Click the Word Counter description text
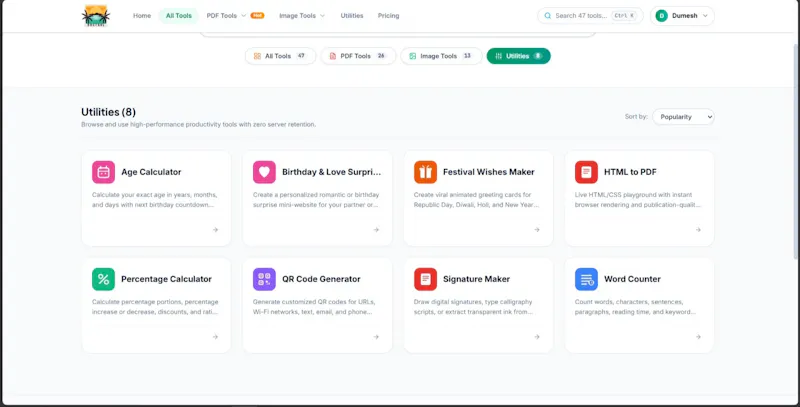This screenshot has height=407, width=800. pos(635,307)
